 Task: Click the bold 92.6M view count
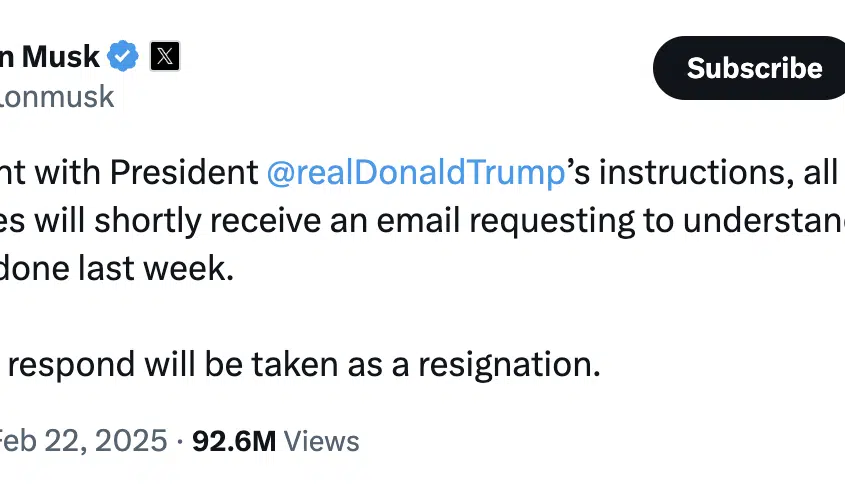(x=234, y=441)
